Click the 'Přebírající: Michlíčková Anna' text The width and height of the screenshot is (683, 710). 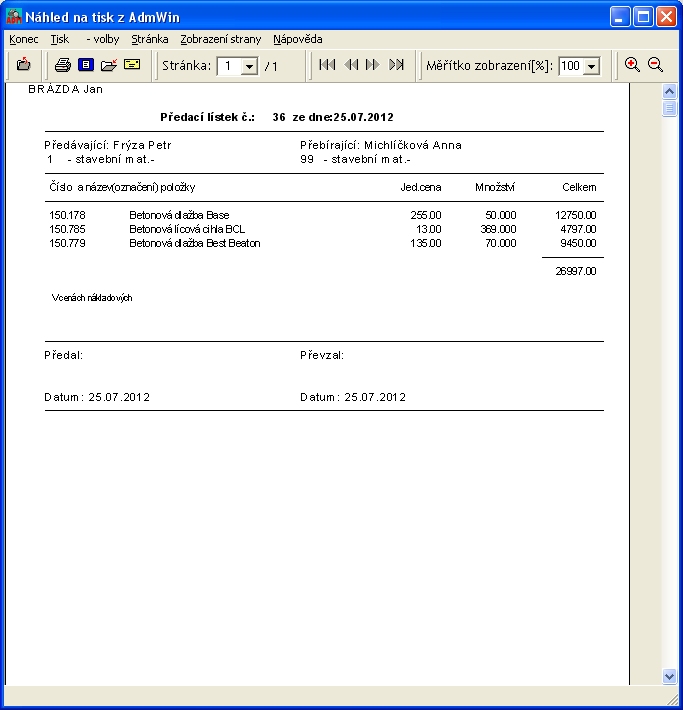point(381,145)
